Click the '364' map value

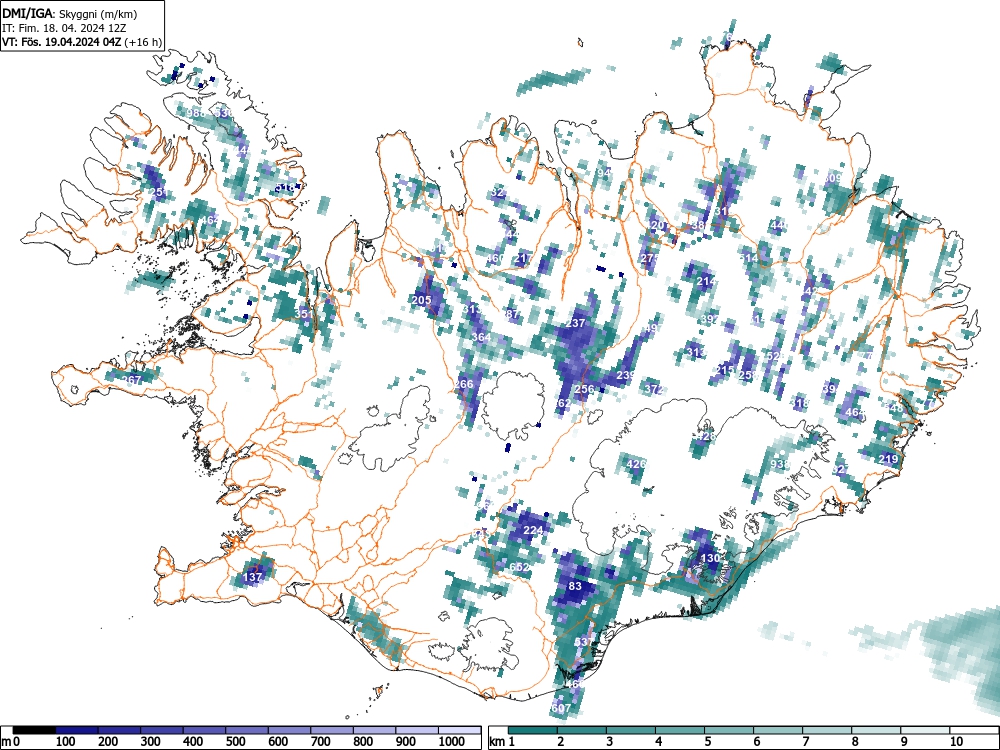(x=482, y=337)
